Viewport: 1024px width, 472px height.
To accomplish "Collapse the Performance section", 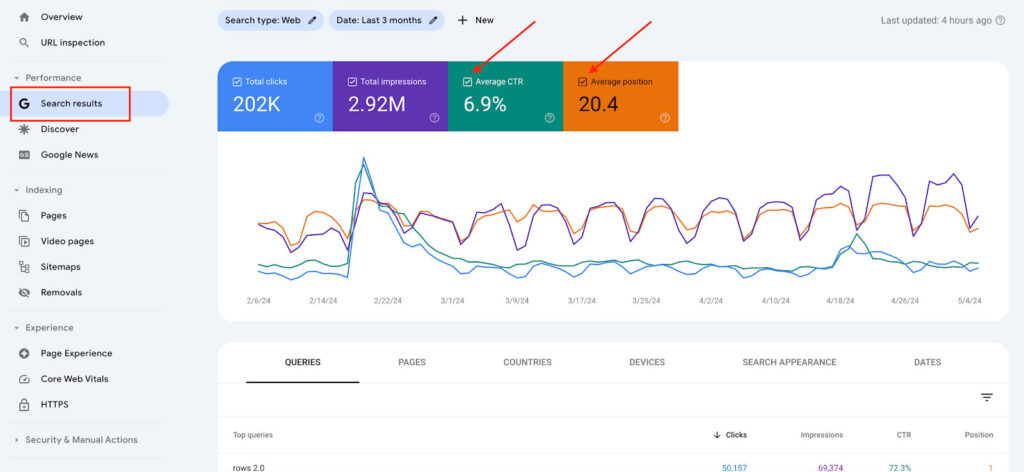I will click(x=17, y=78).
